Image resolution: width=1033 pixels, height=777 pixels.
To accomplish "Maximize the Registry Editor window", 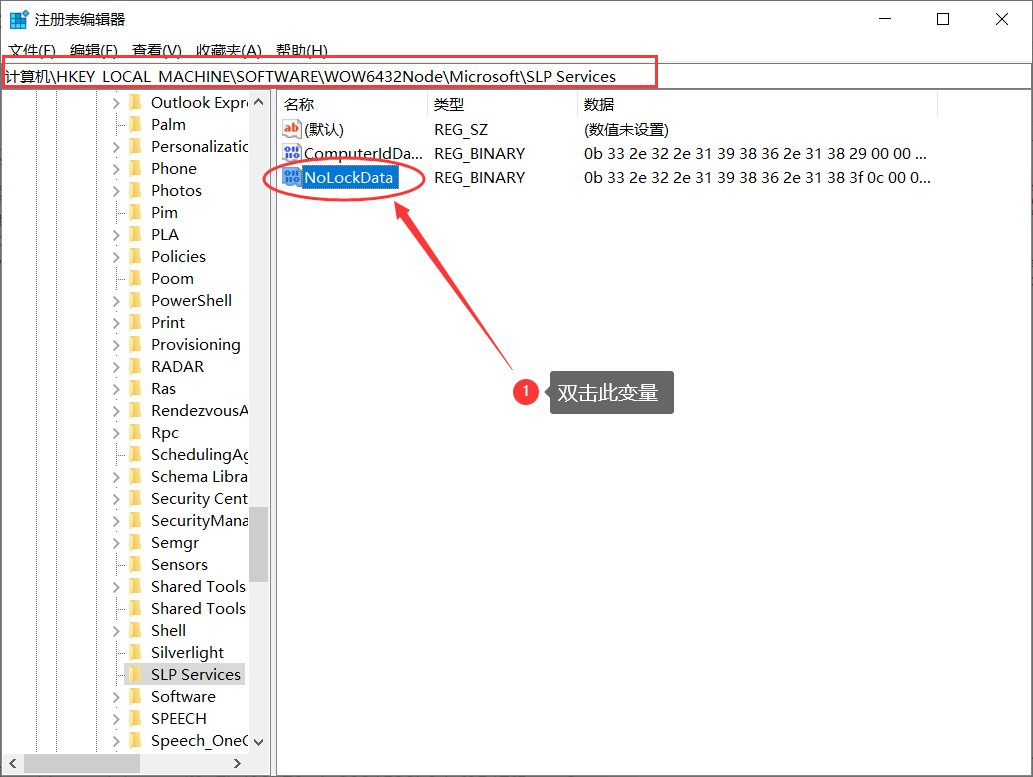I will click(x=943, y=19).
